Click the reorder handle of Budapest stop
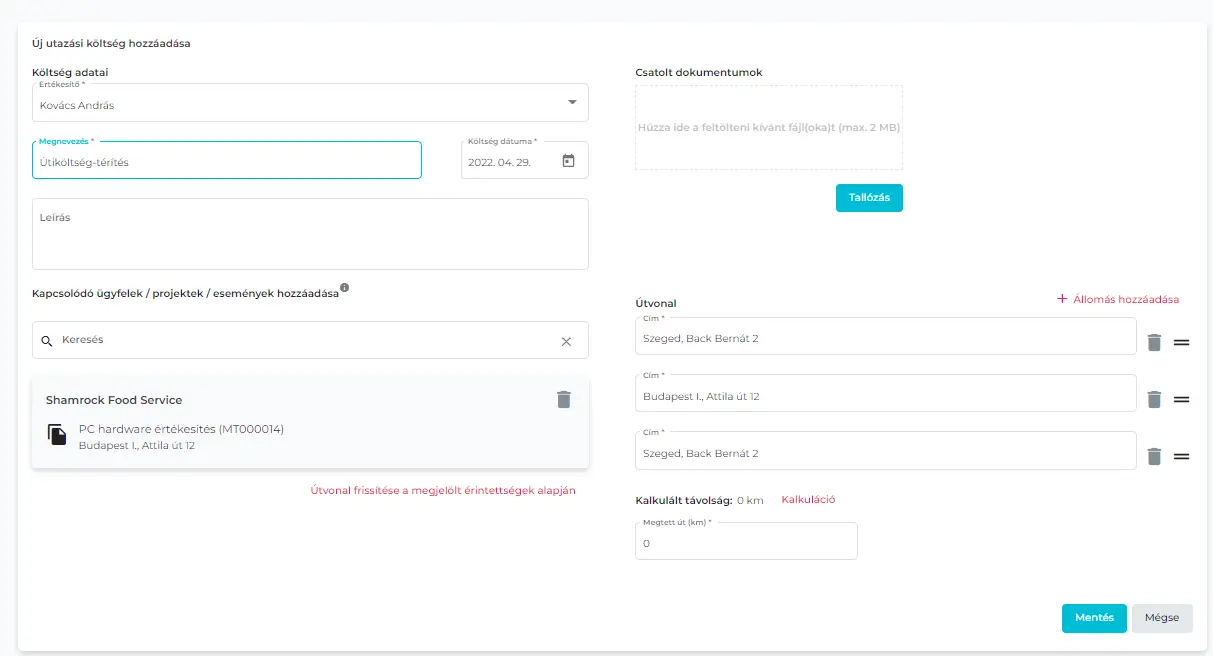Image resolution: width=1213 pixels, height=656 pixels. 1181,399
